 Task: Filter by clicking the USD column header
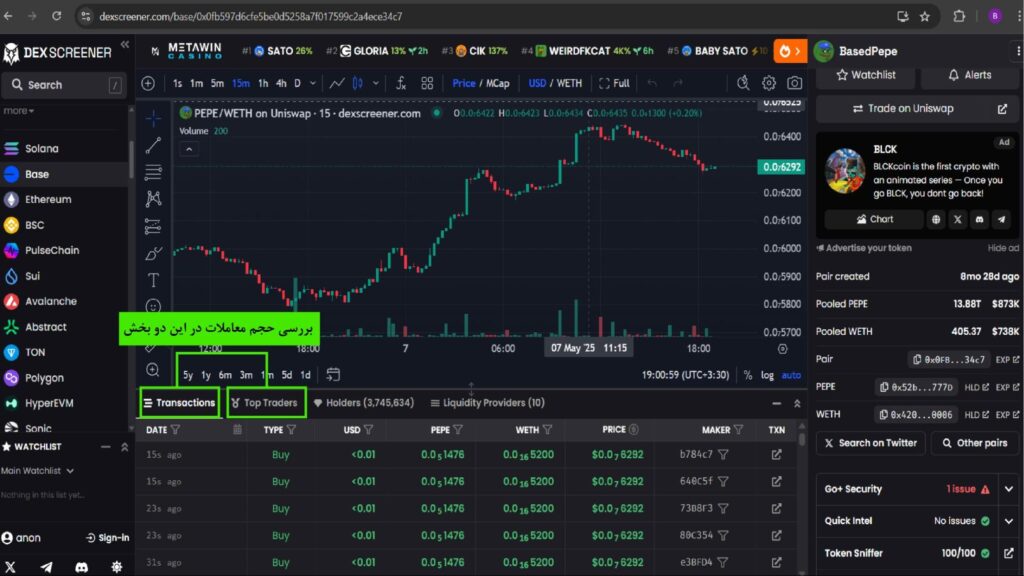[x=359, y=430]
